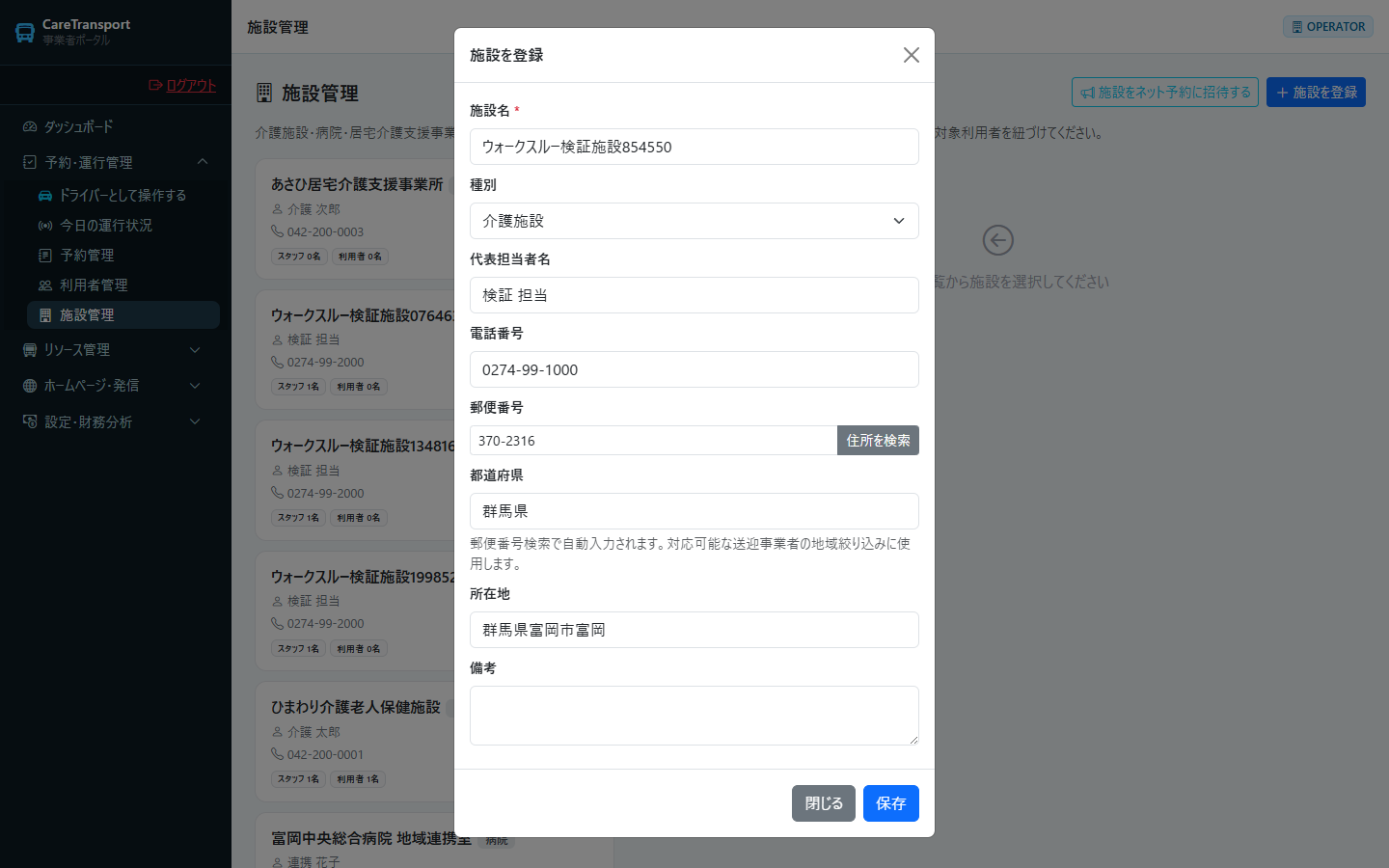Image resolution: width=1389 pixels, height=868 pixels.
Task: Click the person icon next to 介護 太郎
Action: 277,732
